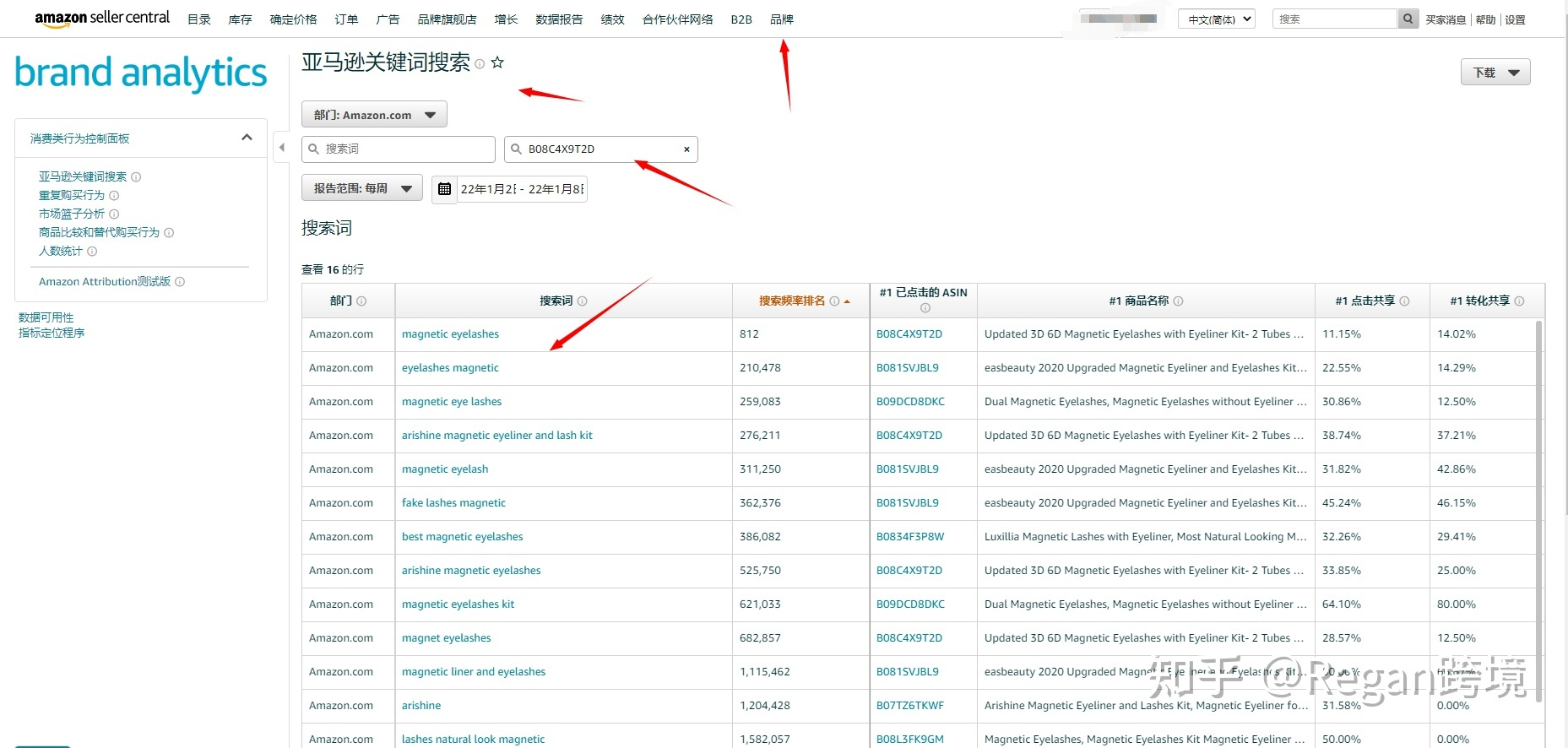The image size is (1568, 748).
Task: Click the favorite star icon beside page title
Action: click(x=497, y=62)
